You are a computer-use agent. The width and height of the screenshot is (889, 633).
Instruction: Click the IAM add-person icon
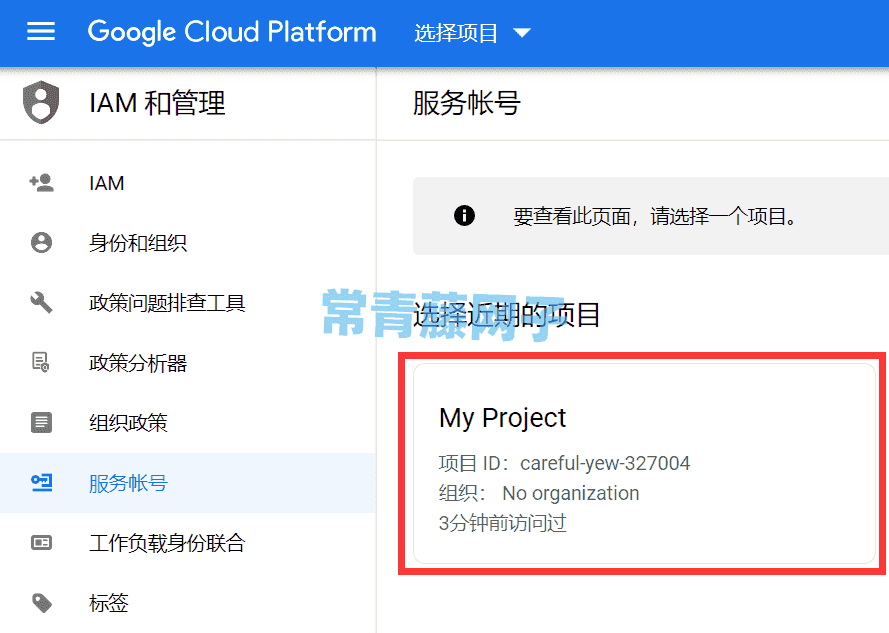pos(41,183)
